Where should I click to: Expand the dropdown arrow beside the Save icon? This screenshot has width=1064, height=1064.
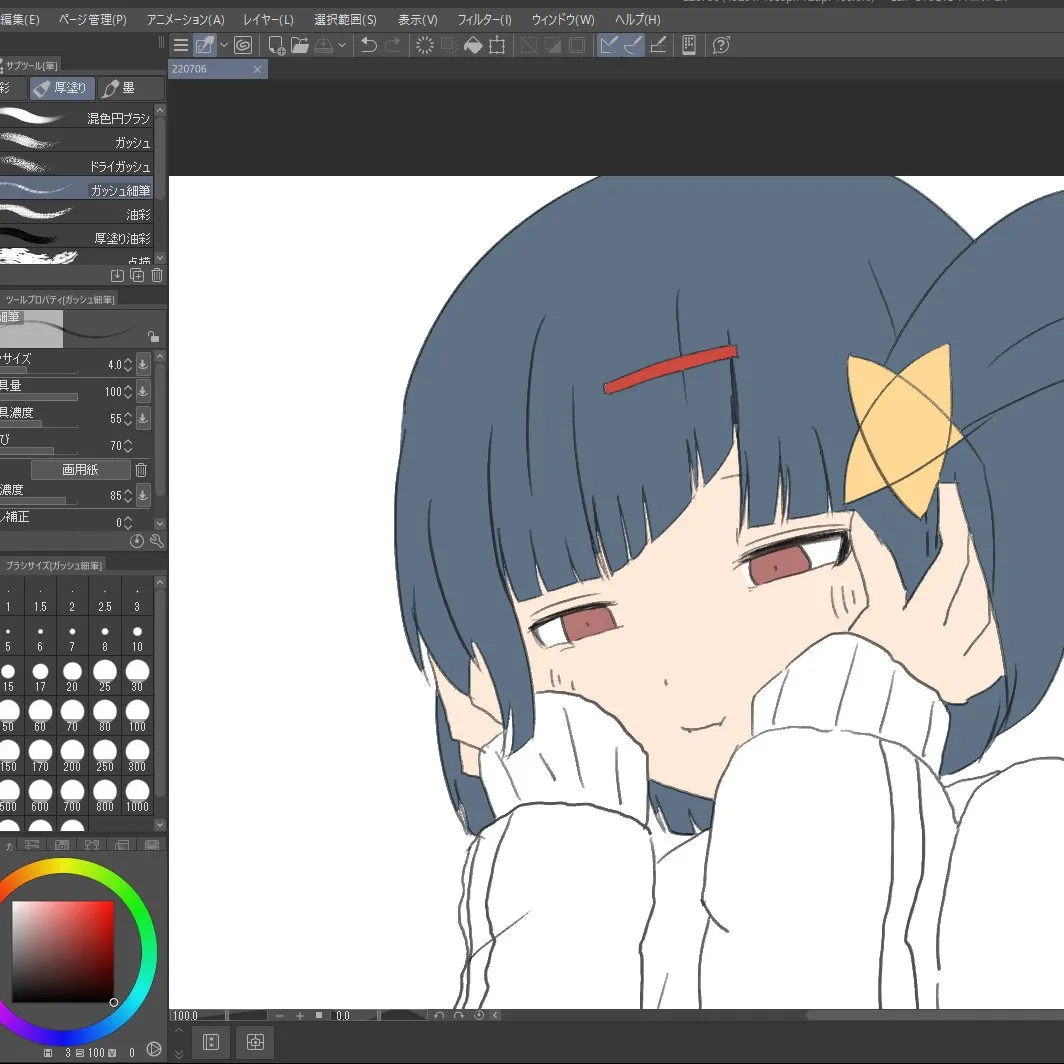coord(342,45)
